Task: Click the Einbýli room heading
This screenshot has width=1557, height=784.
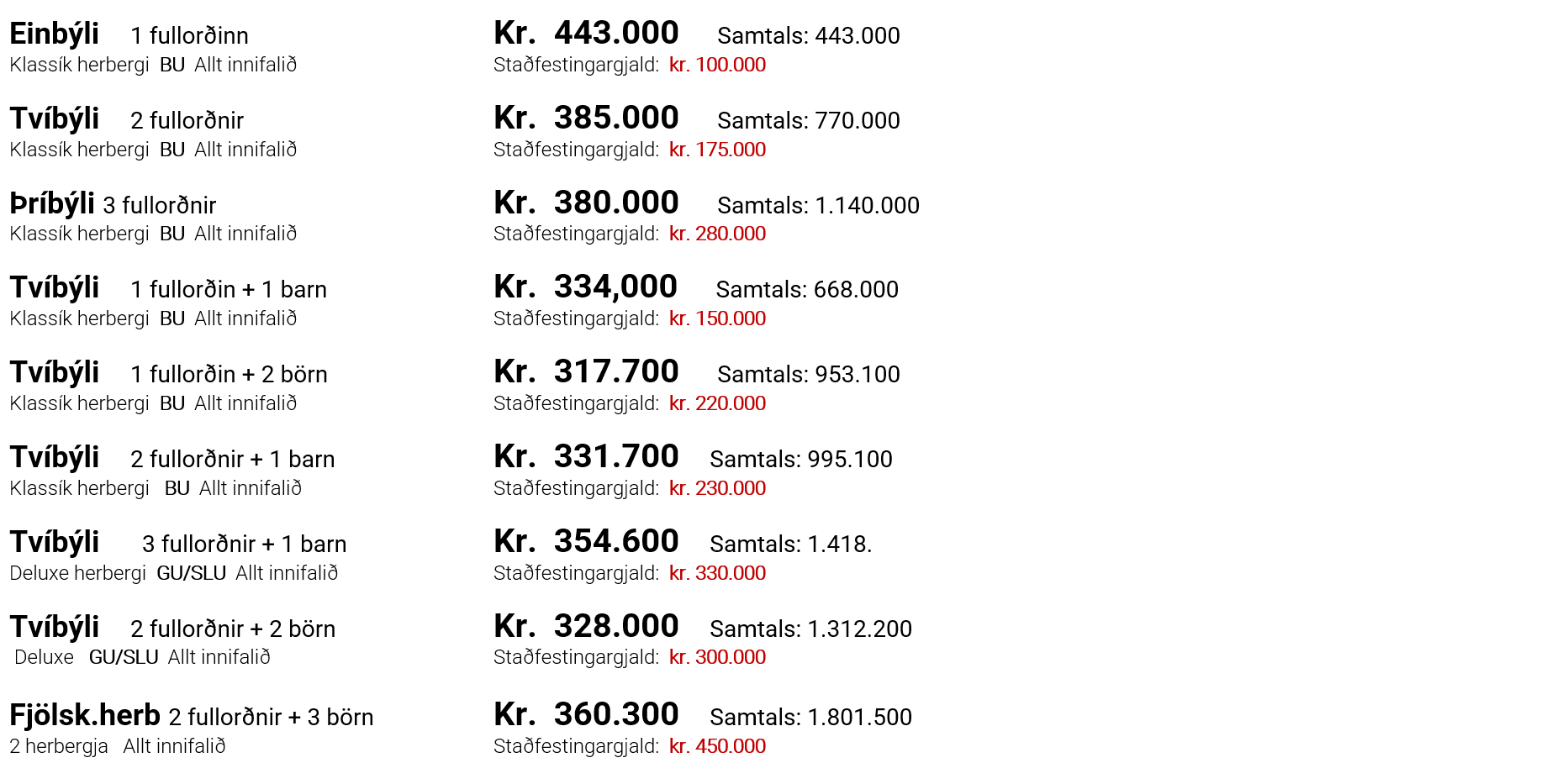Action: (x=54, y=34)
